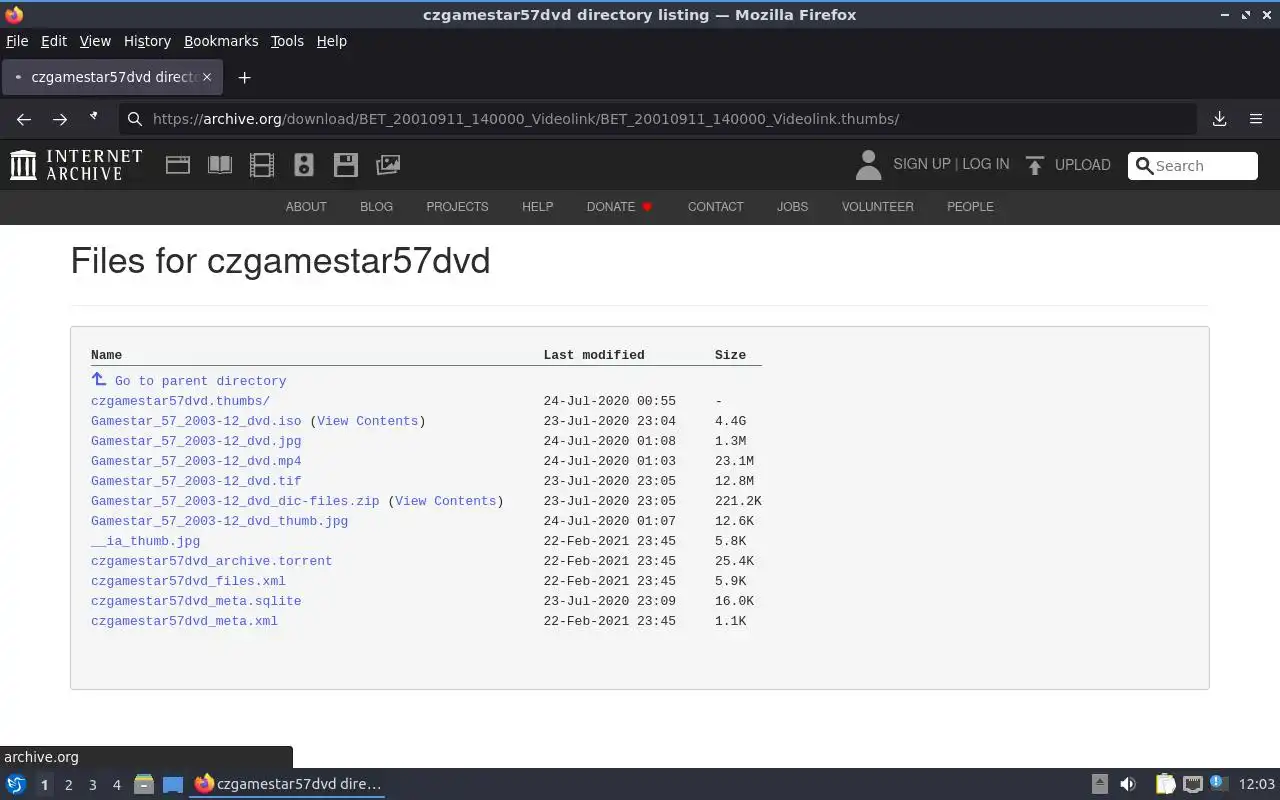Go back with the browser back arrow

24,119
